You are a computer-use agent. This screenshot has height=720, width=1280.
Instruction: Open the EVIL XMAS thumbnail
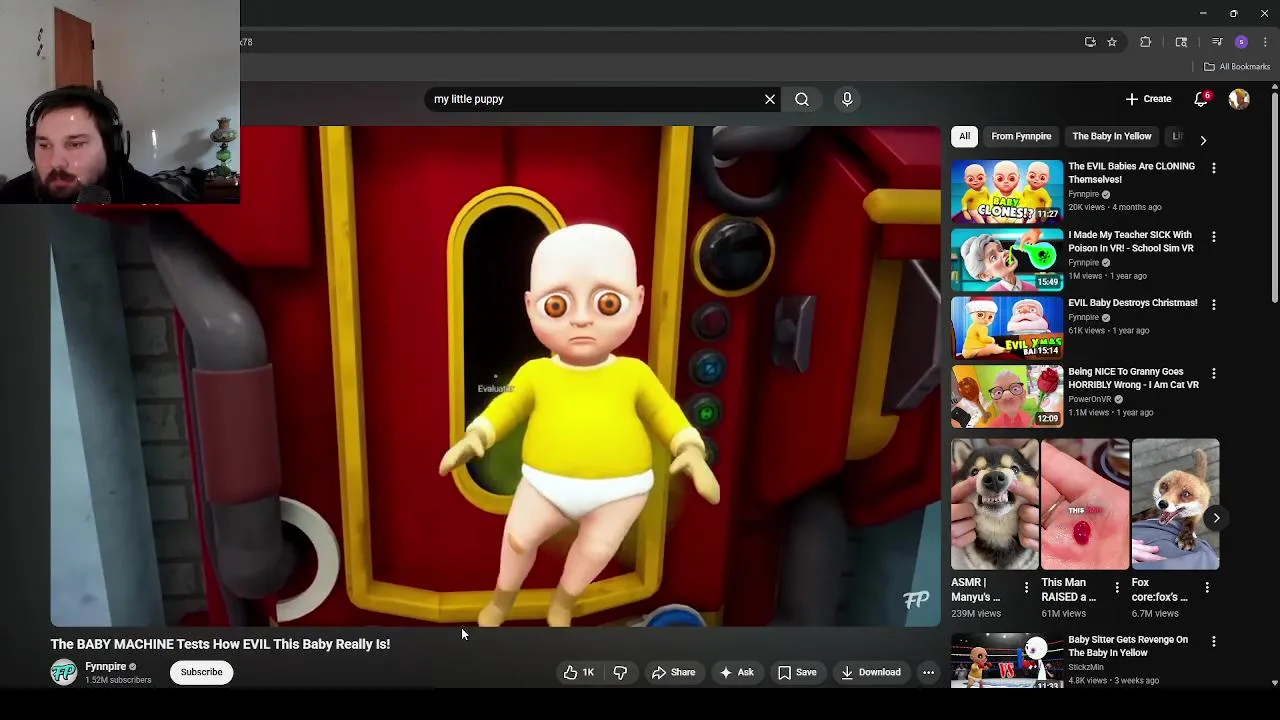(x=1007, y=327)
